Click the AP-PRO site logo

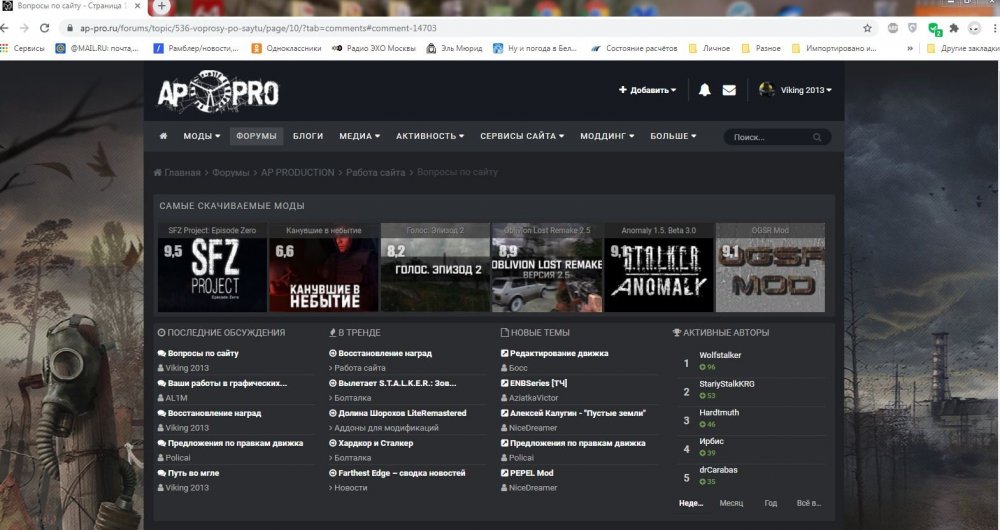[218, 93]
